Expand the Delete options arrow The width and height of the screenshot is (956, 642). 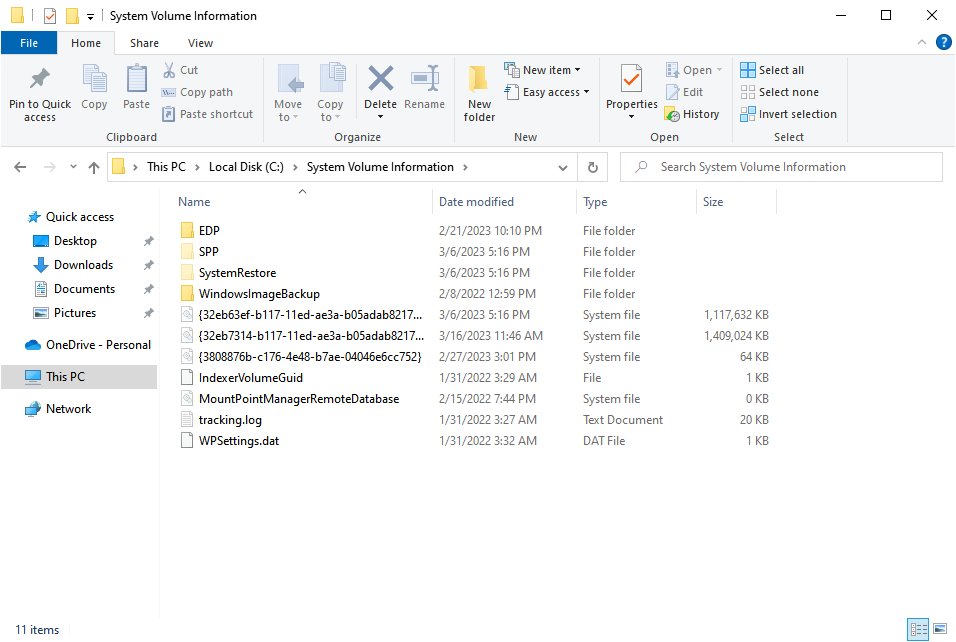380,116
